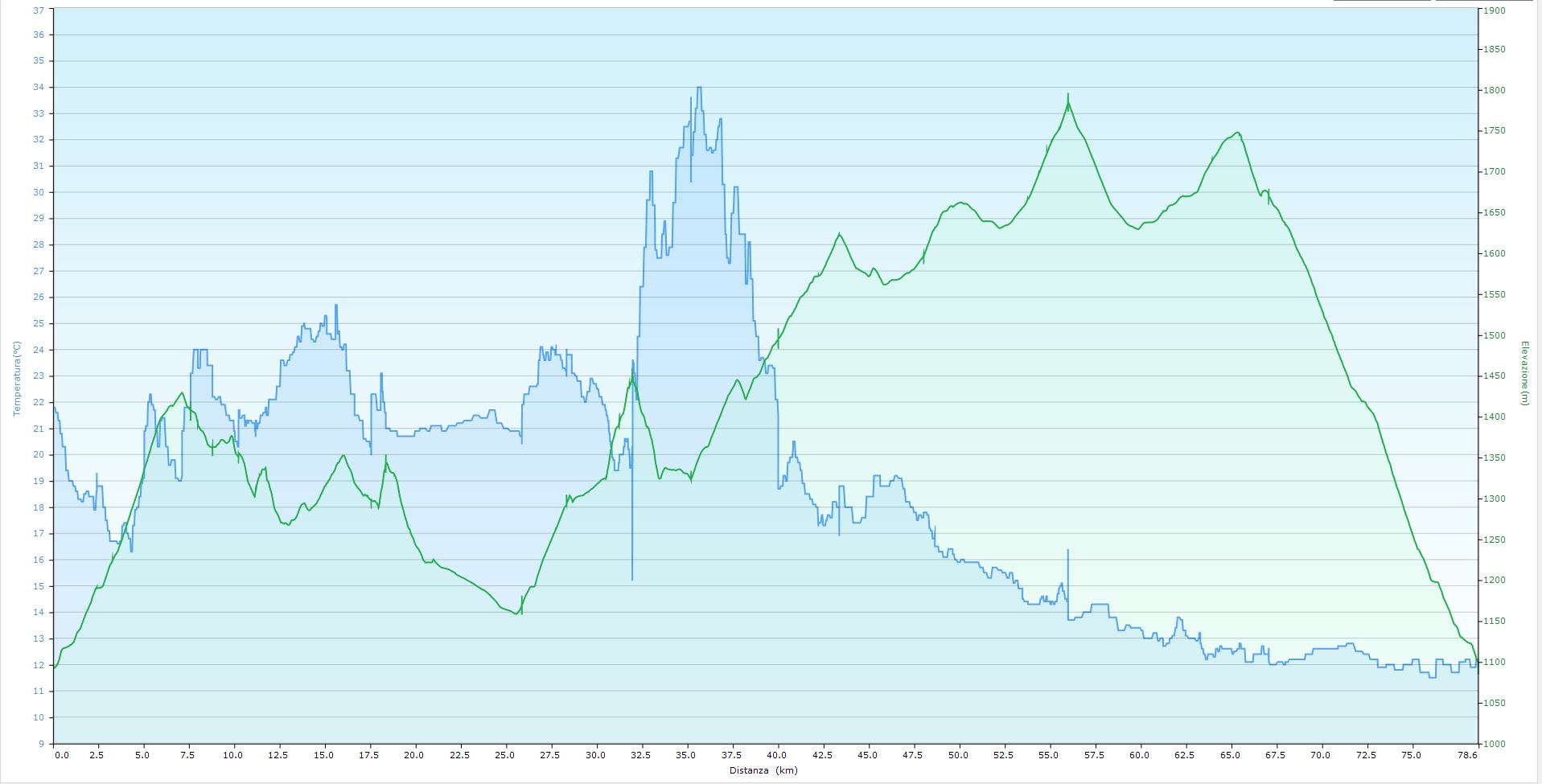
Task: Click the green elevation peak near 43 km
Action: pyautogui.click(x=839, y=234)
